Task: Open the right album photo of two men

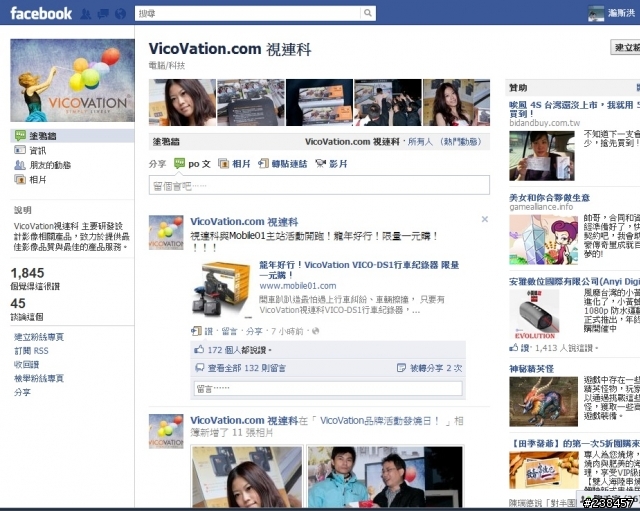Action: click(386, 477)
